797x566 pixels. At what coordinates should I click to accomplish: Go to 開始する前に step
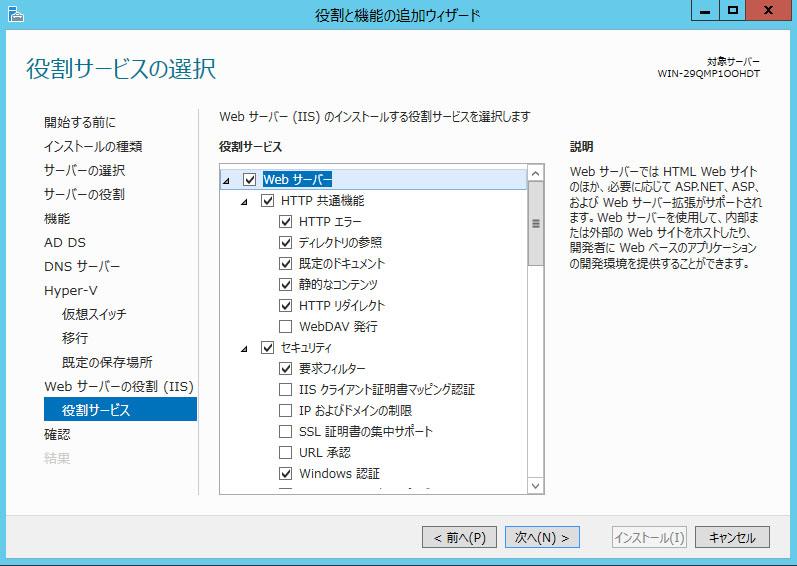tap(80, 122)
